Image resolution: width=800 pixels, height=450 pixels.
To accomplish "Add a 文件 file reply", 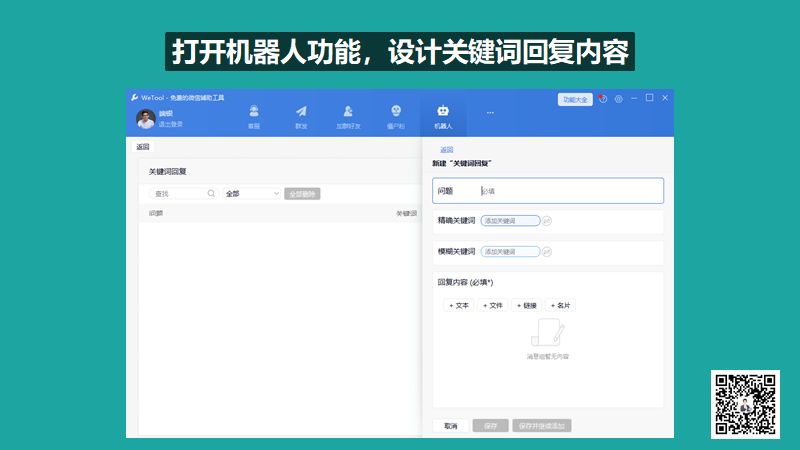I will [x=493, y=305].
